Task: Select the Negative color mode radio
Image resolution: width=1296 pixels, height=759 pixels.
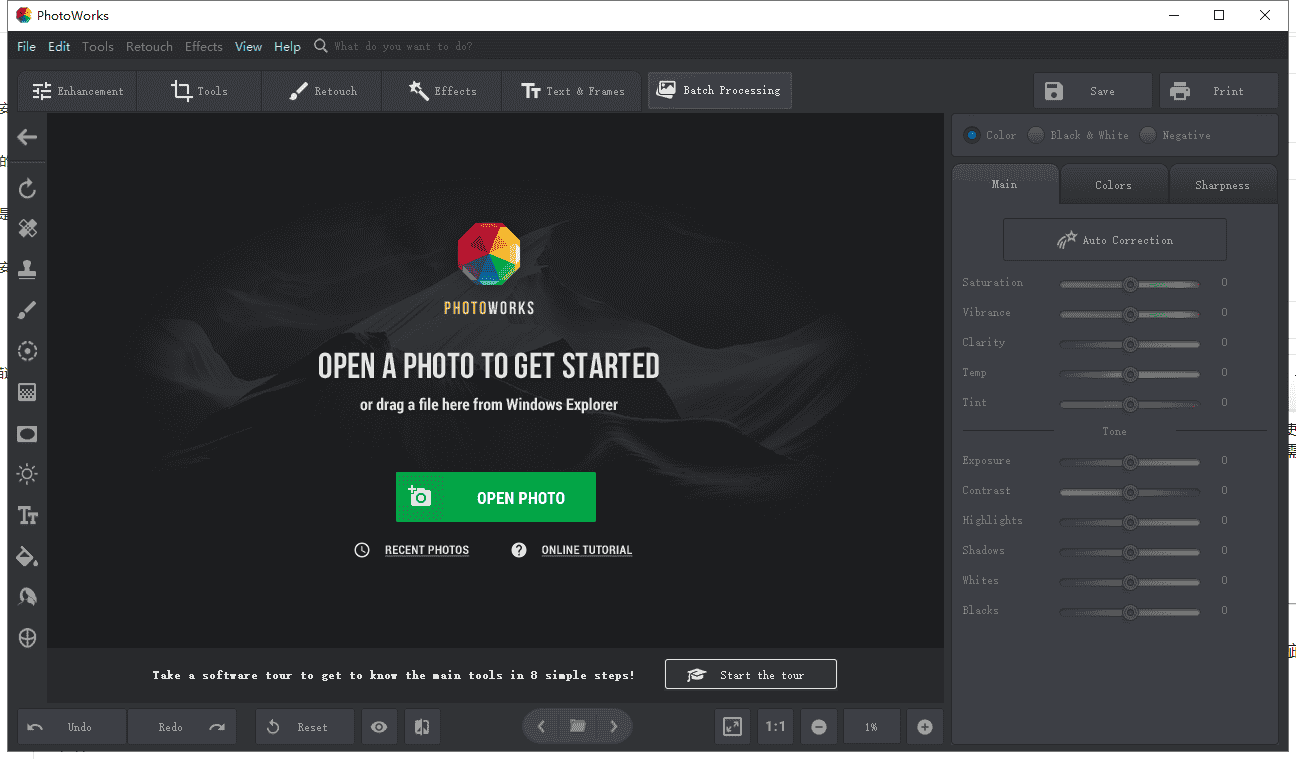Action: tap(1148, 135)
